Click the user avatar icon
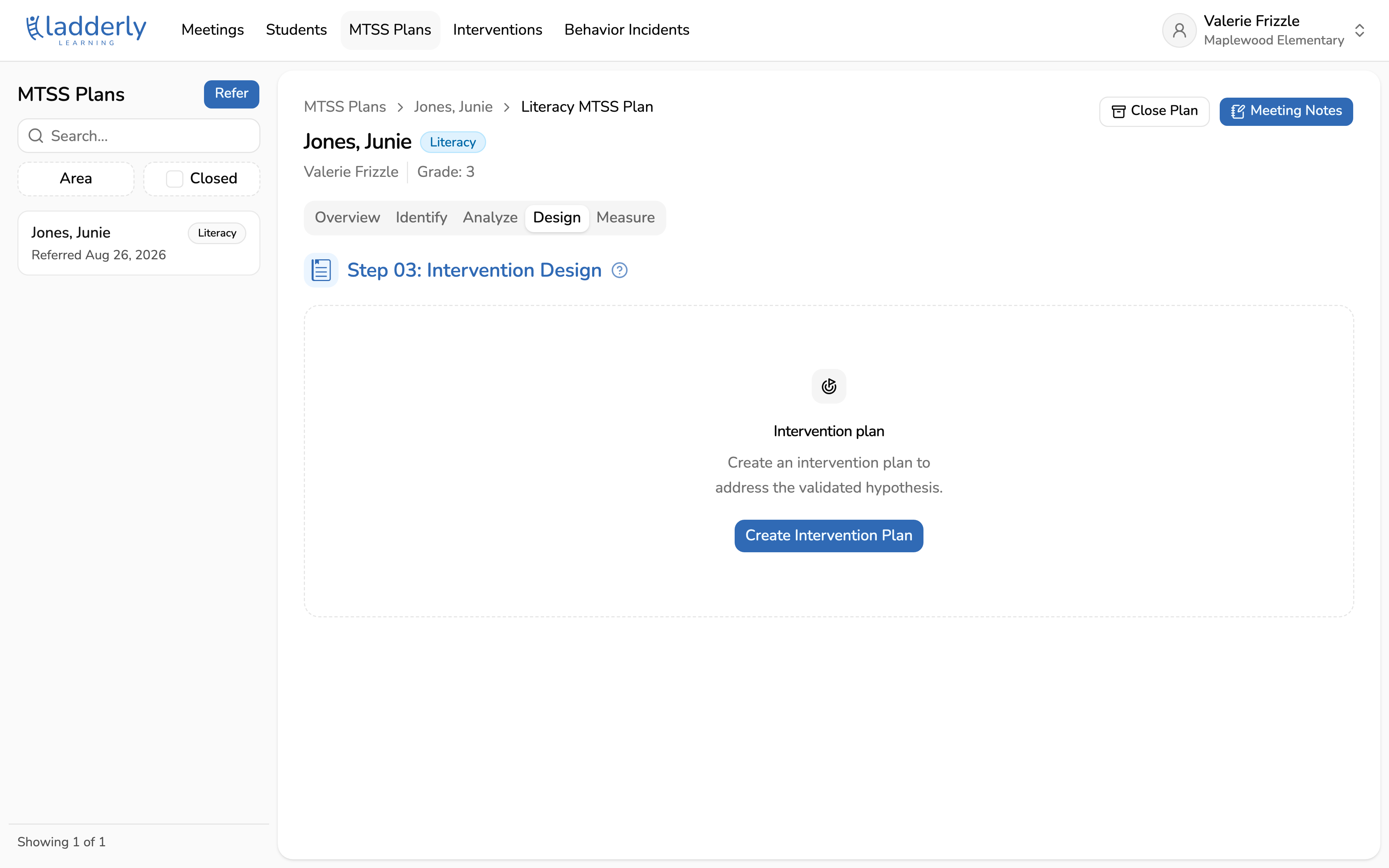1389x868 pixels. coord(1179,30)
